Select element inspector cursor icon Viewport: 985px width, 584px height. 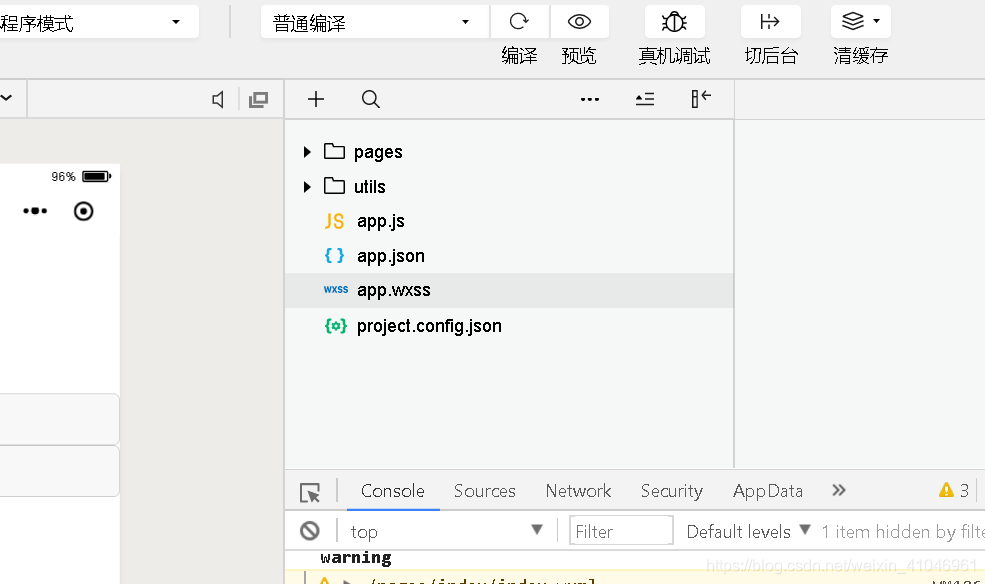click(x=310, y=492)
